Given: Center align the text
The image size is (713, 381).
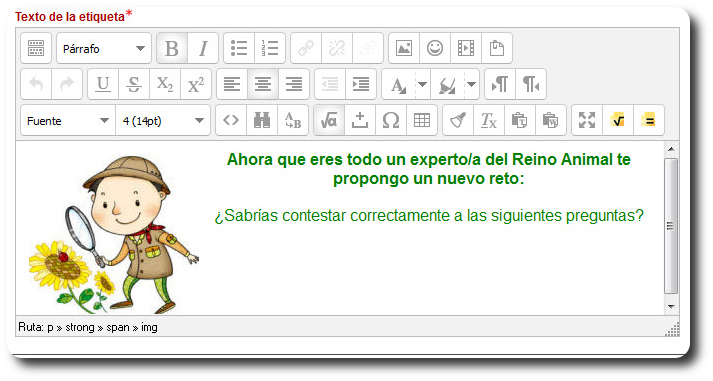Looking at the screenshot, I should point(263,84).
